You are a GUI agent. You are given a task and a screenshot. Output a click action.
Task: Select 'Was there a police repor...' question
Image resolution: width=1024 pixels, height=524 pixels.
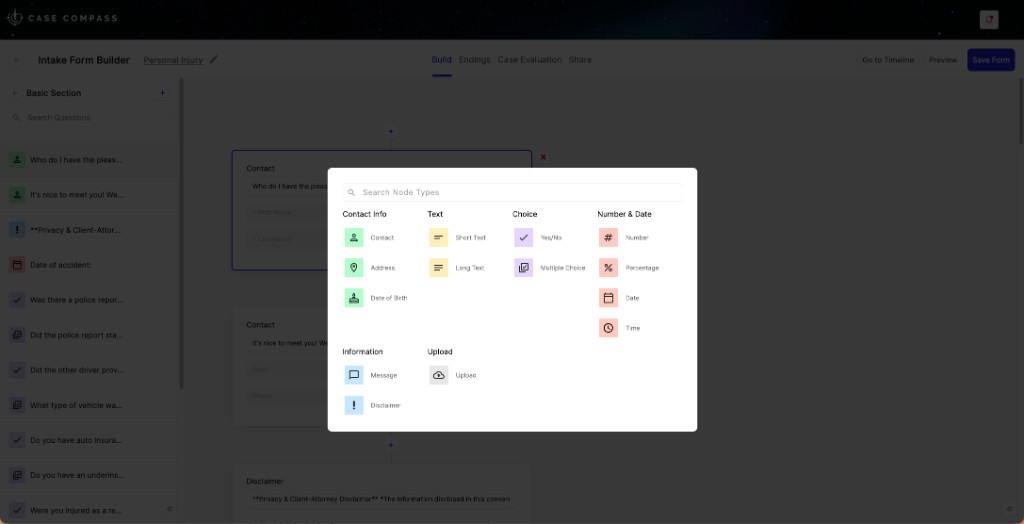tap(89, 300)
